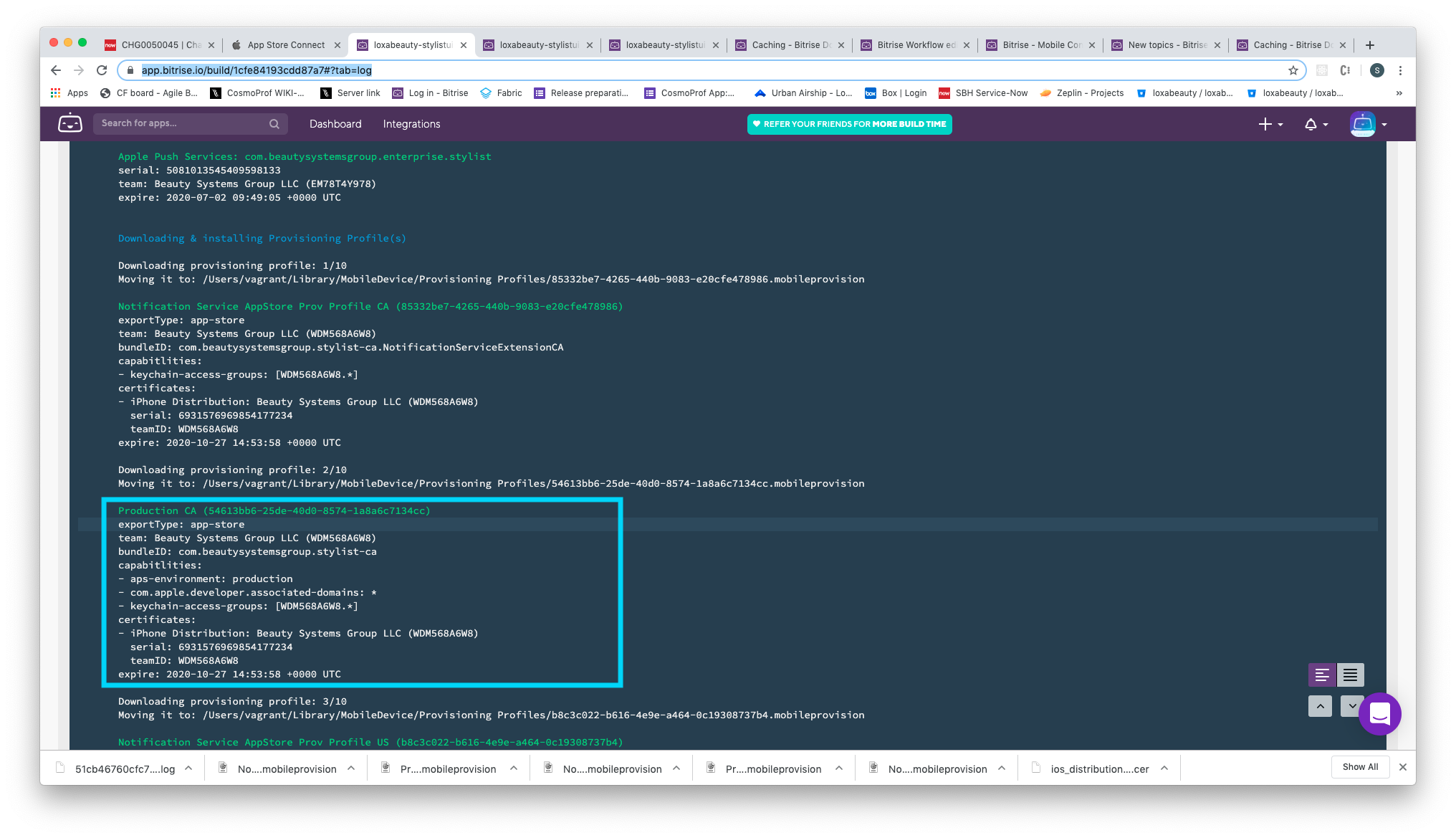Jump to top of build log
The width and height of the screenshot is (1456, 838).
tap(1320, 706)
